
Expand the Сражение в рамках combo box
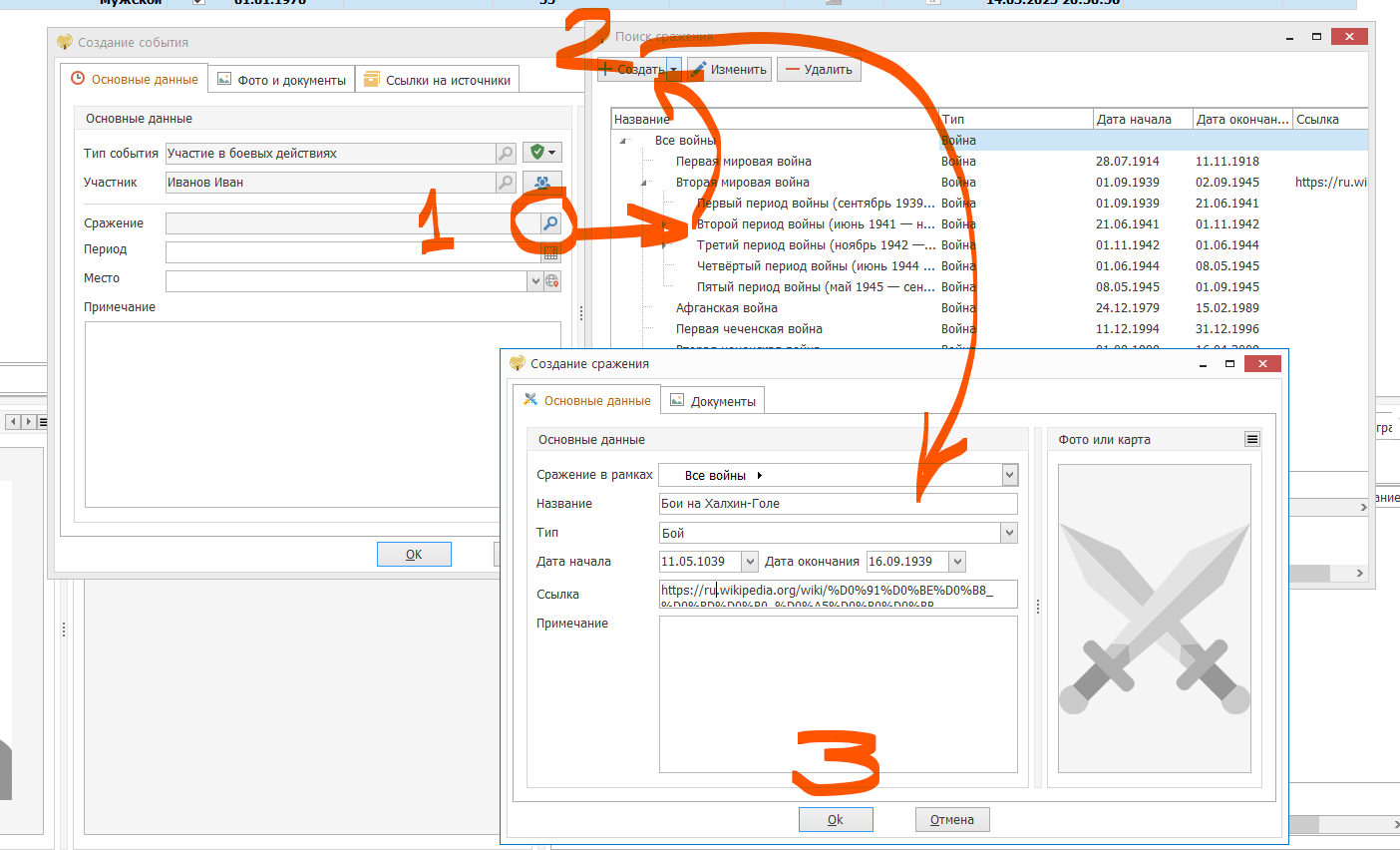tap(1009, 475)
